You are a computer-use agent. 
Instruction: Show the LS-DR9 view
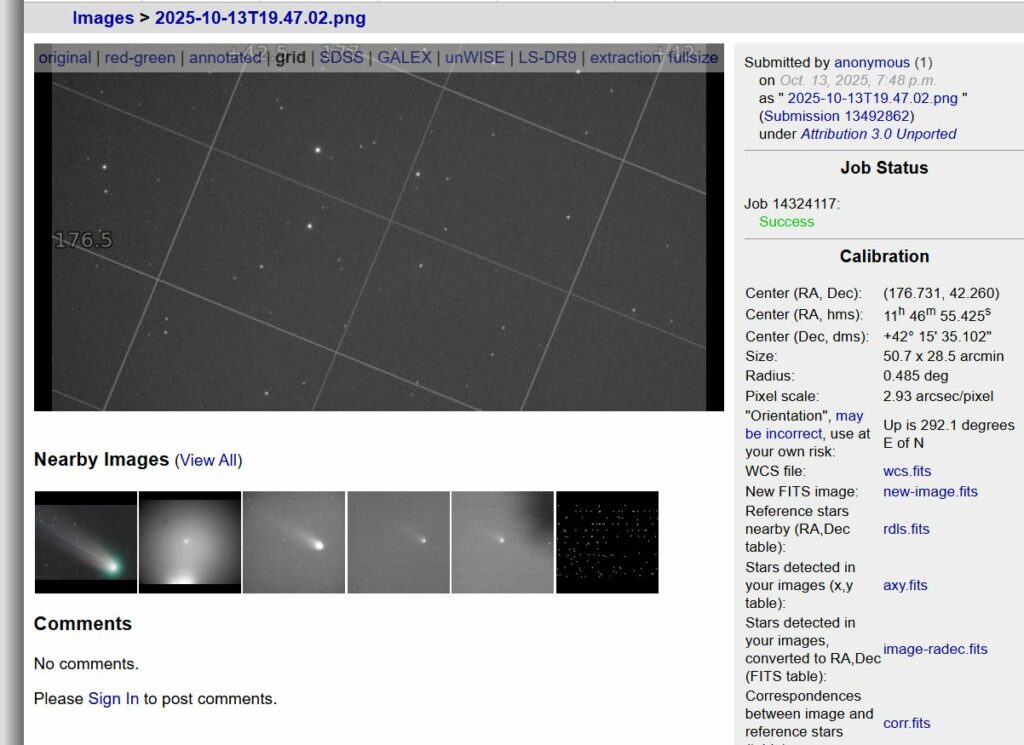click(x=547, y=58)
